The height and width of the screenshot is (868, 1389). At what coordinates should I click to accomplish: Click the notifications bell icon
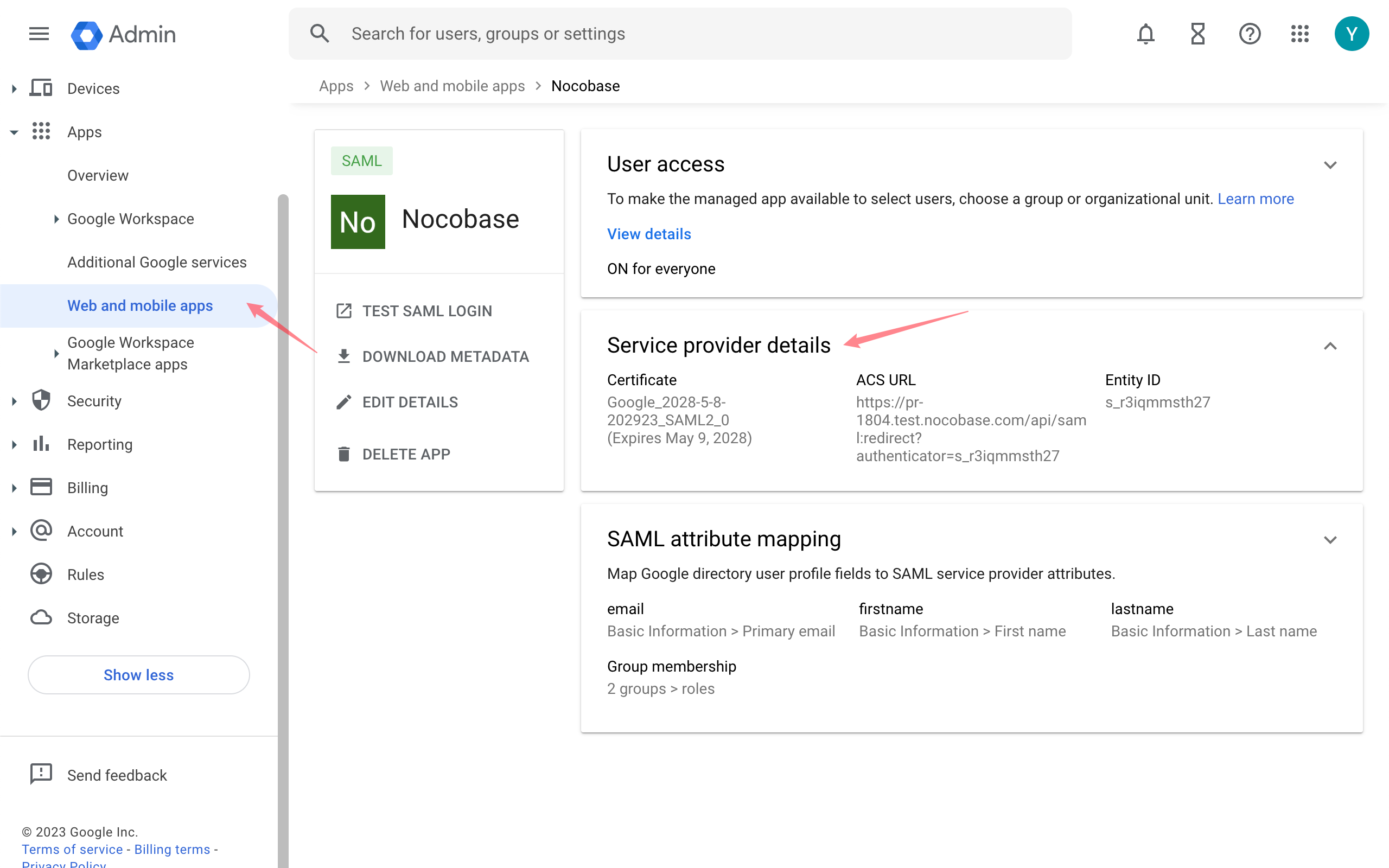[x=1145, y=34]
